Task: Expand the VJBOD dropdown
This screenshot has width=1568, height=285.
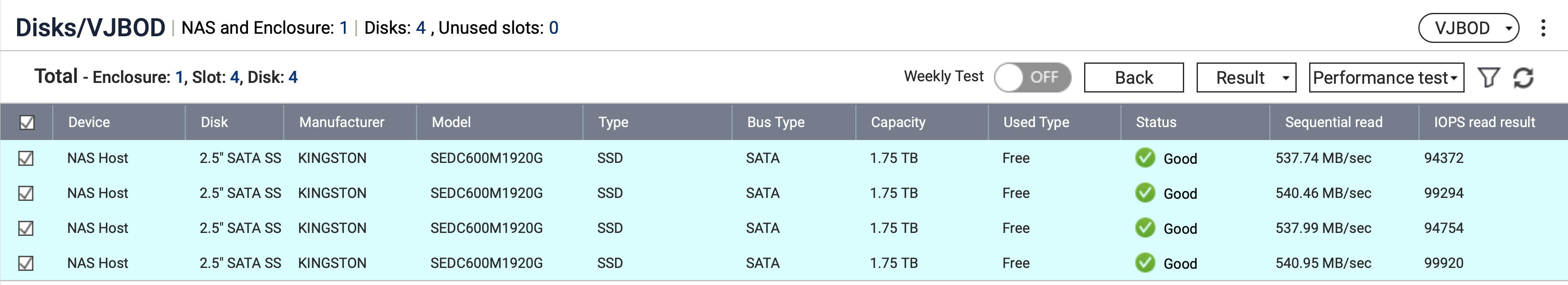Action: click(x=1469, y=28)
